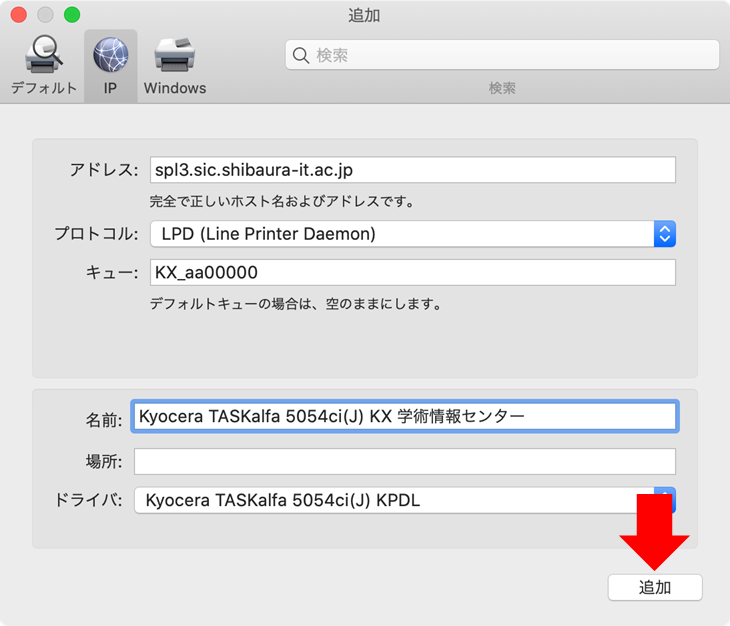Click the ドライバ: label

[x=88, y=500]
